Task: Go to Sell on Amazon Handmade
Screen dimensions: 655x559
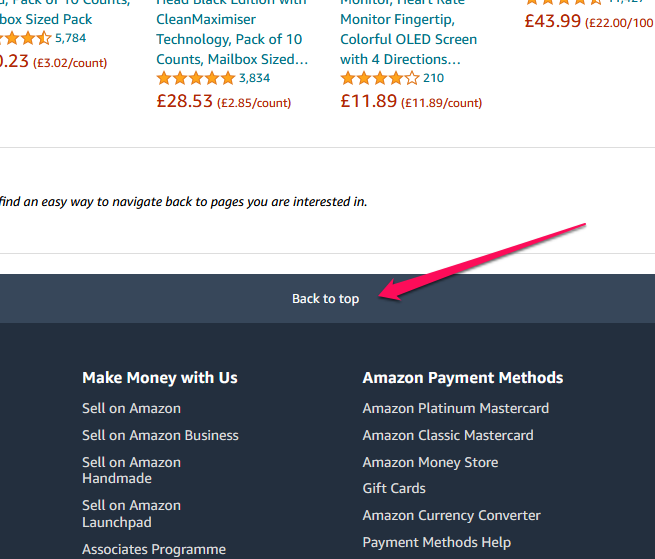Action: 131,470
